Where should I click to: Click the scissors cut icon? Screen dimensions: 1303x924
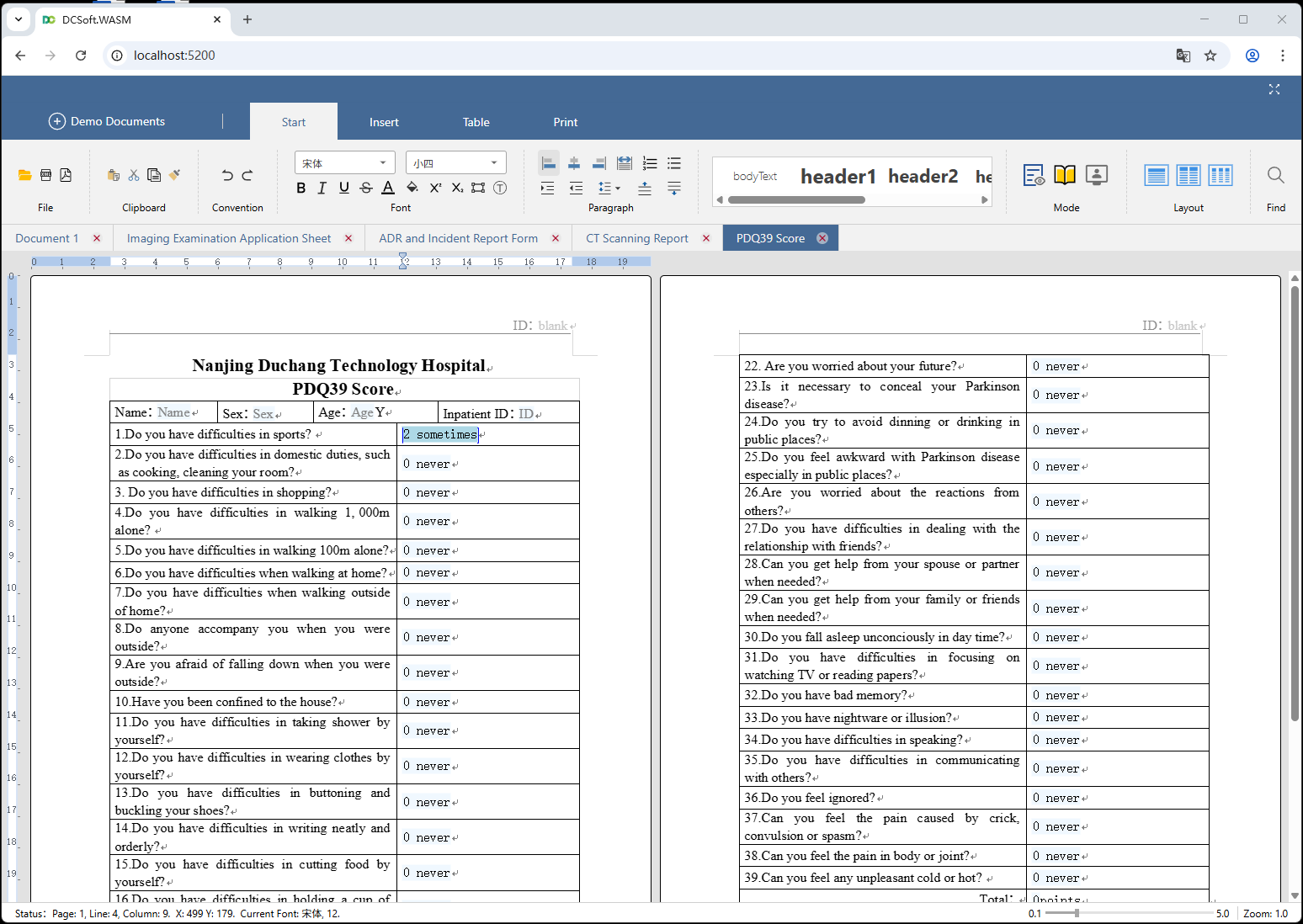point(134,175)
